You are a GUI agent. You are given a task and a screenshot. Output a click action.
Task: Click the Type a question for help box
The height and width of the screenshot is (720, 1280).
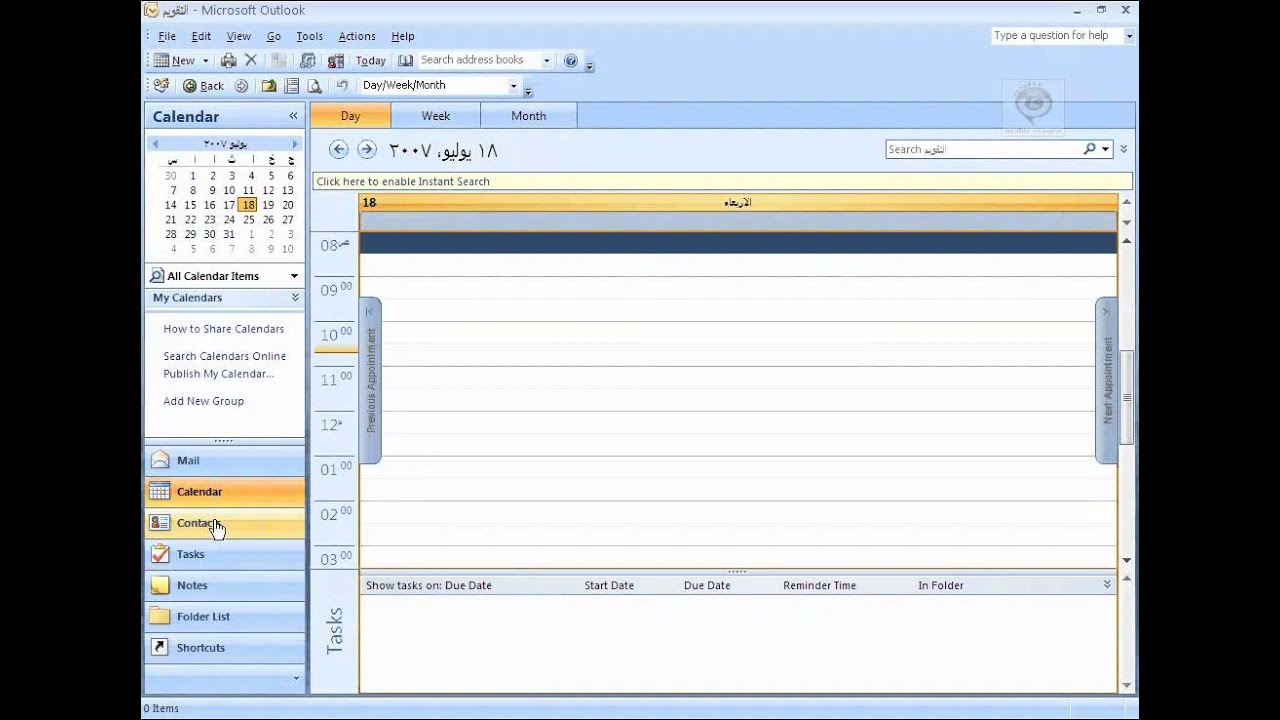click(x=1057, y=36)
